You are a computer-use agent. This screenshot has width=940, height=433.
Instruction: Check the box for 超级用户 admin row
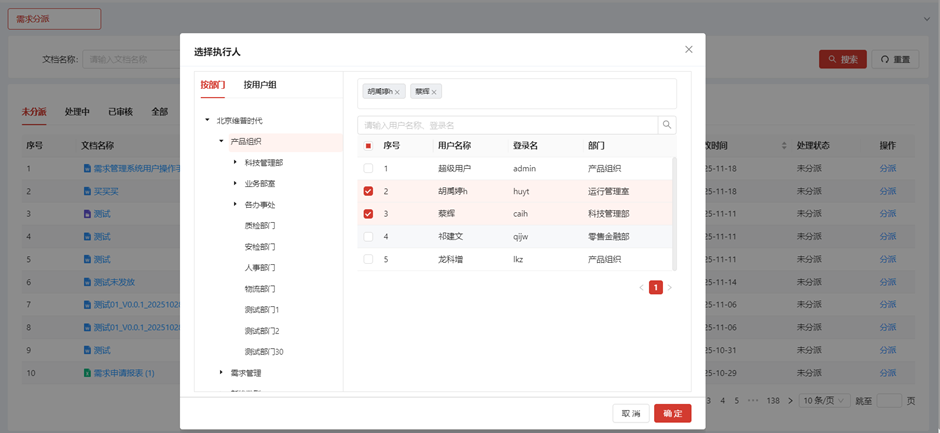(x=368, y=169)
